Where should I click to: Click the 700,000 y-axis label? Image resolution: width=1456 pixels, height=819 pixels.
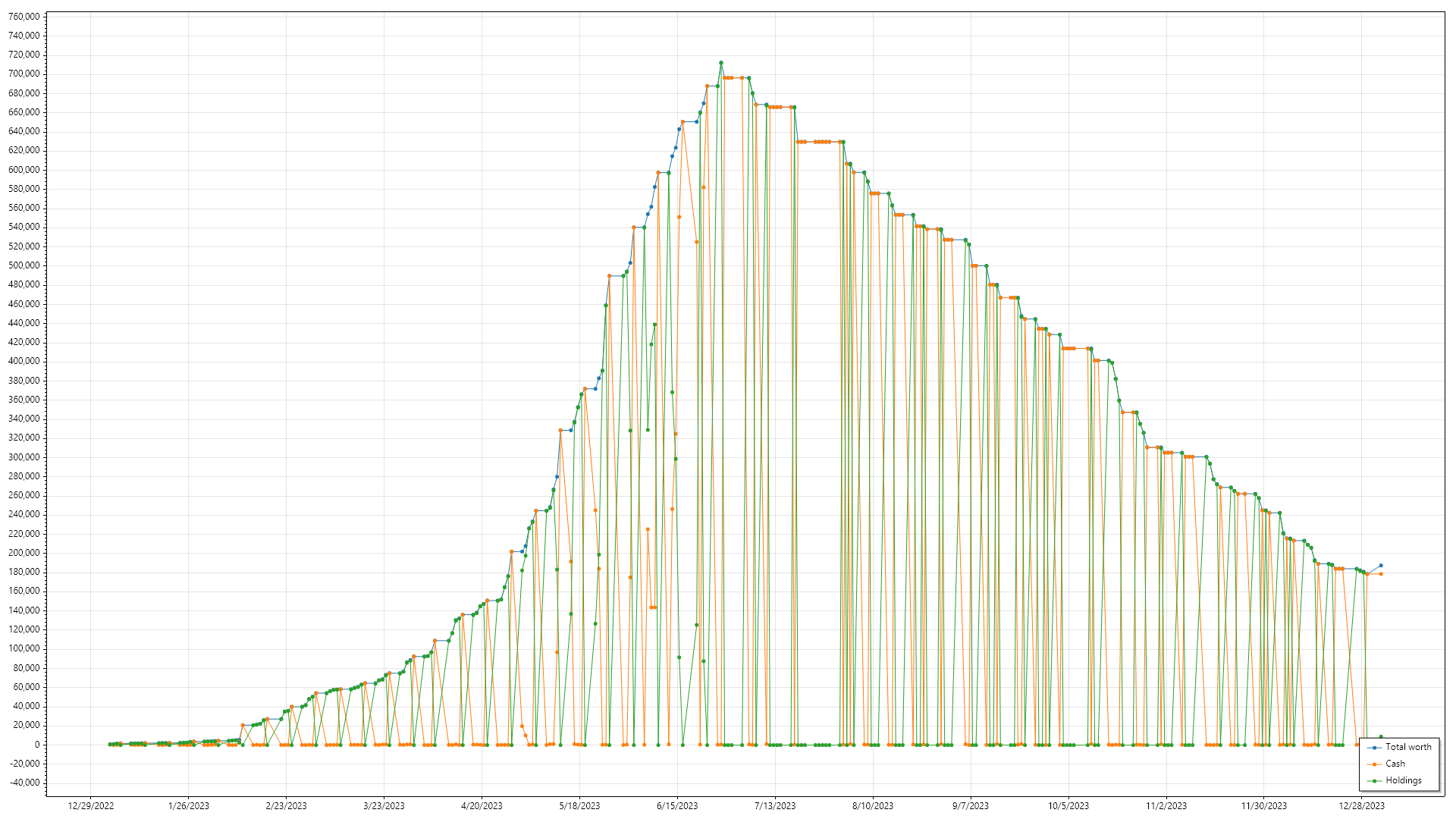24,74
